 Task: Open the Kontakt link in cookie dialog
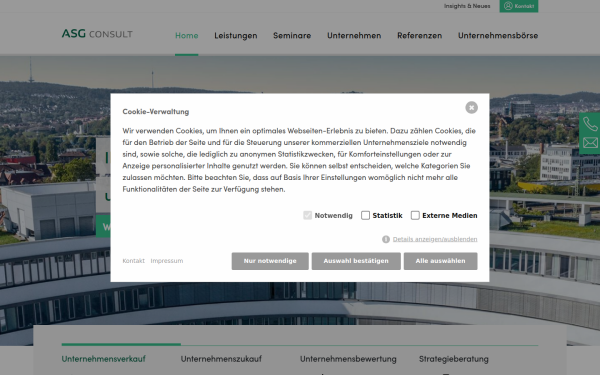click(134, 261)
